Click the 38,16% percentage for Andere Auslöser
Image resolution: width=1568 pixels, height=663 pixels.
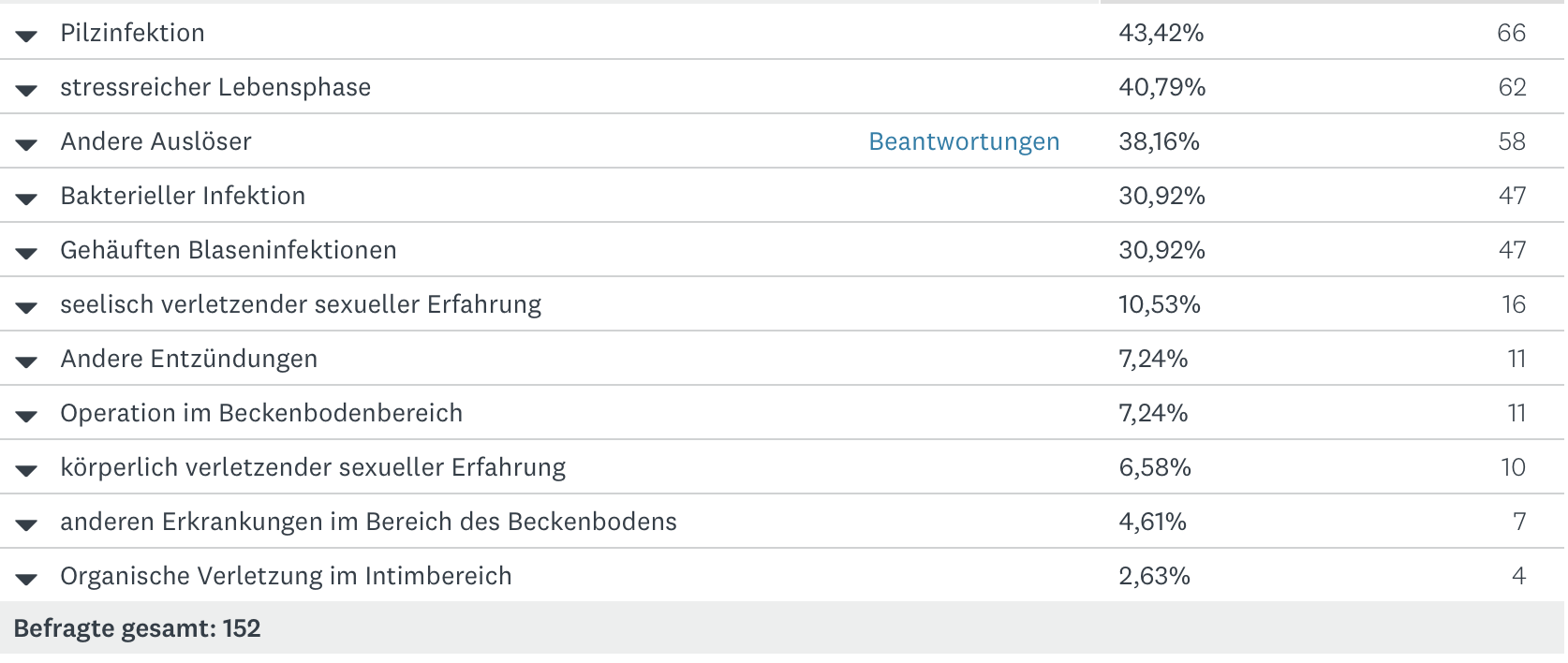tap(1159, 141)
